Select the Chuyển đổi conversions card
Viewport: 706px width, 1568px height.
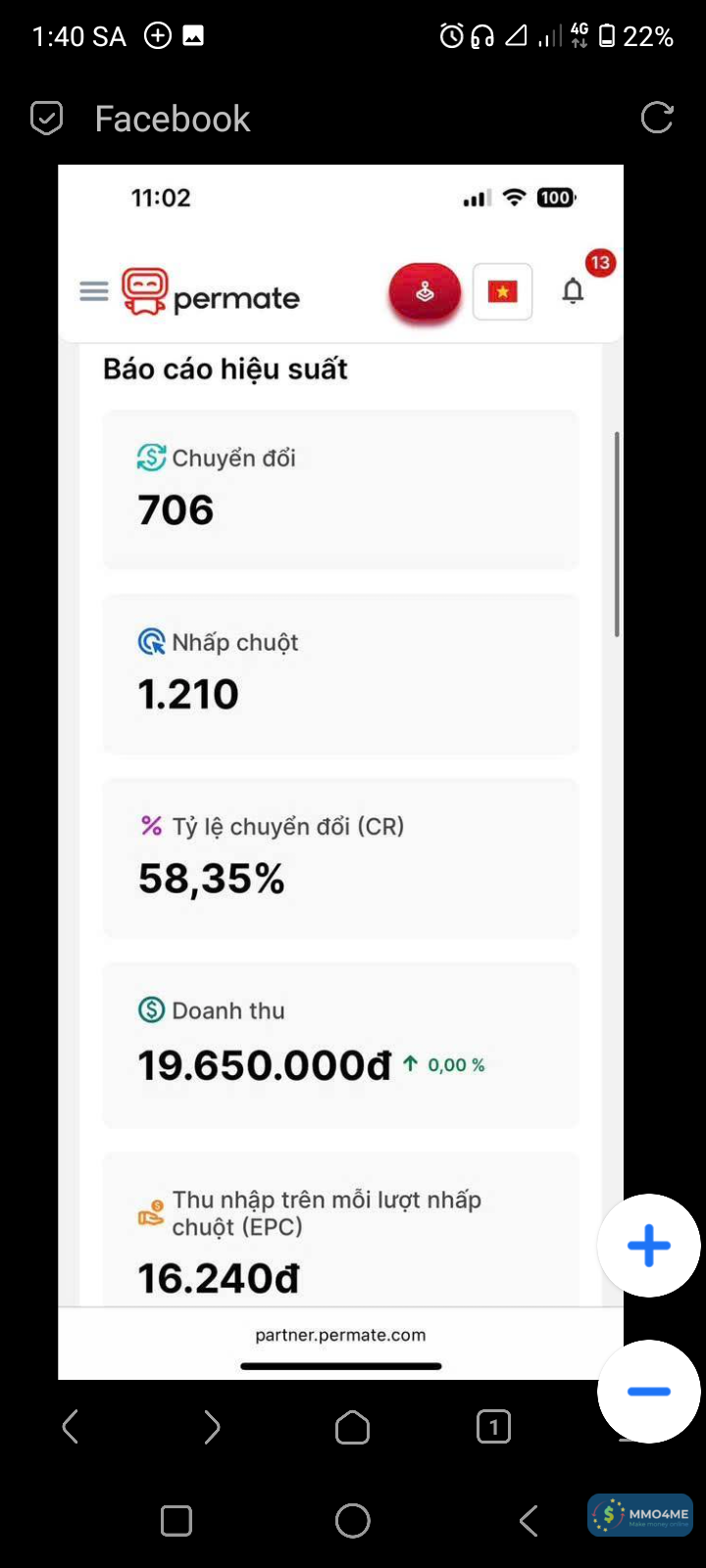pyautogui.click(x=340, y=489)
